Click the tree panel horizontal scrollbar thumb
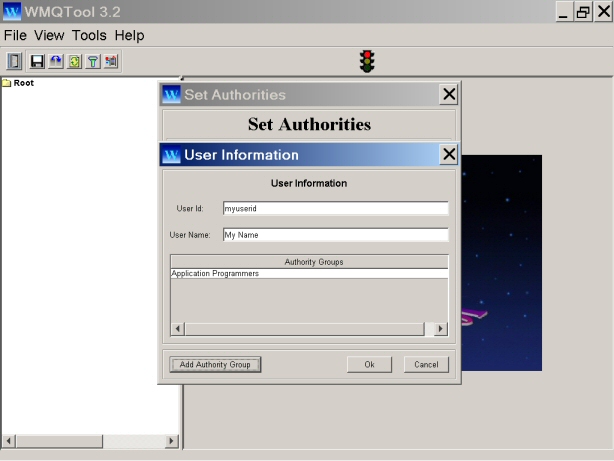The height and width of the screenshot is (461, 614). pyautogui.click(x=59, y=441)
